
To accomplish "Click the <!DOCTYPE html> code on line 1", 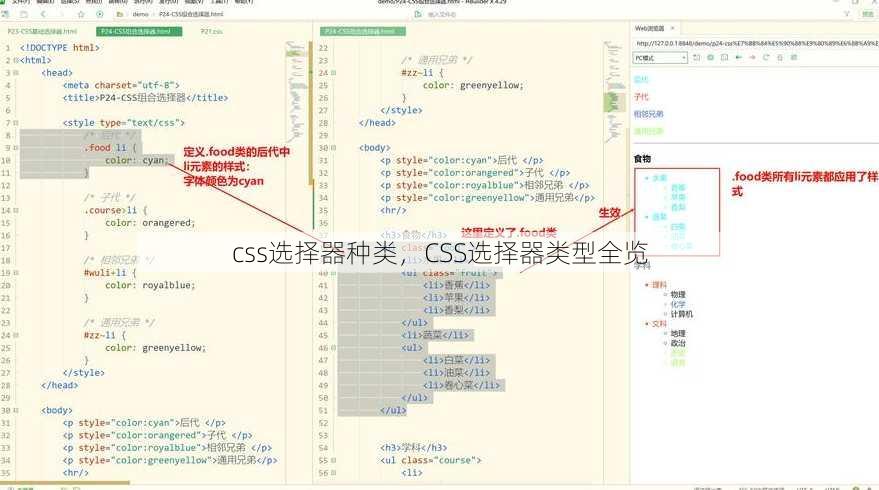I will pyautogui.click(x=59, y=48).
